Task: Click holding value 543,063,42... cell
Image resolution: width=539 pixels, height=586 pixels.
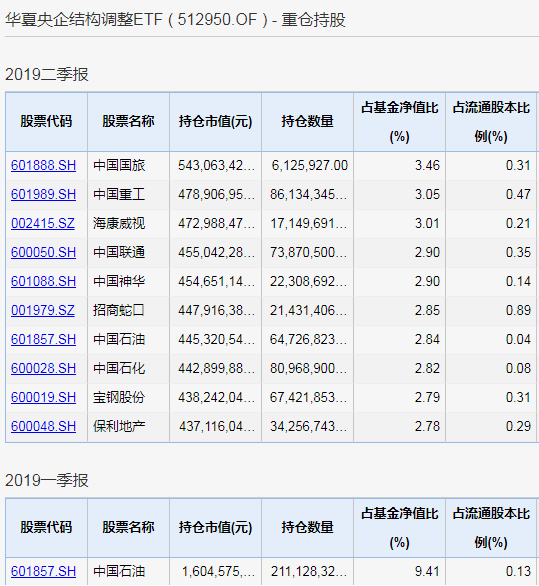Action: click(216, 165)
